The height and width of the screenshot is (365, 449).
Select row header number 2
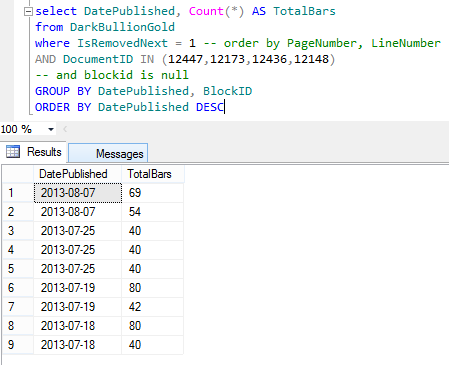[x=18, y=212]
